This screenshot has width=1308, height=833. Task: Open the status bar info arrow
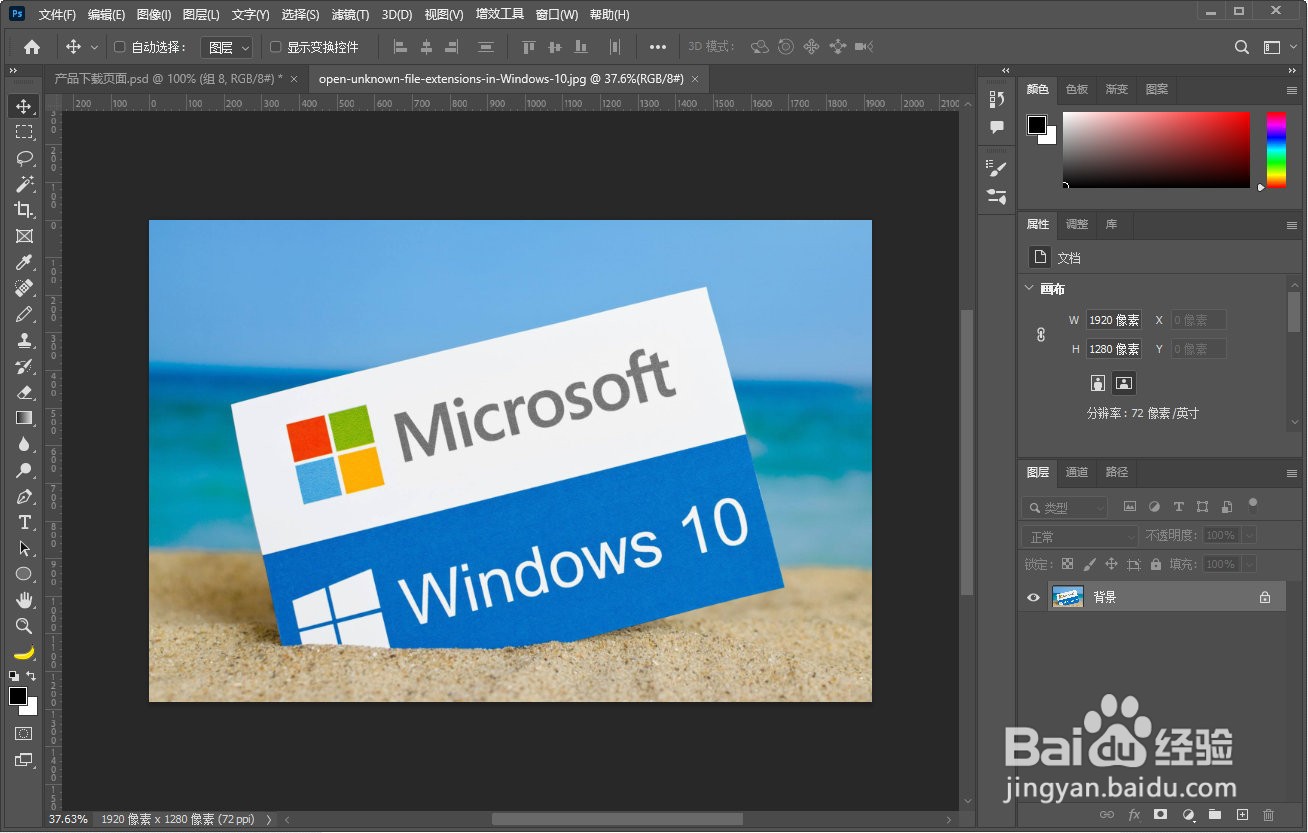[x=268, y=819]
